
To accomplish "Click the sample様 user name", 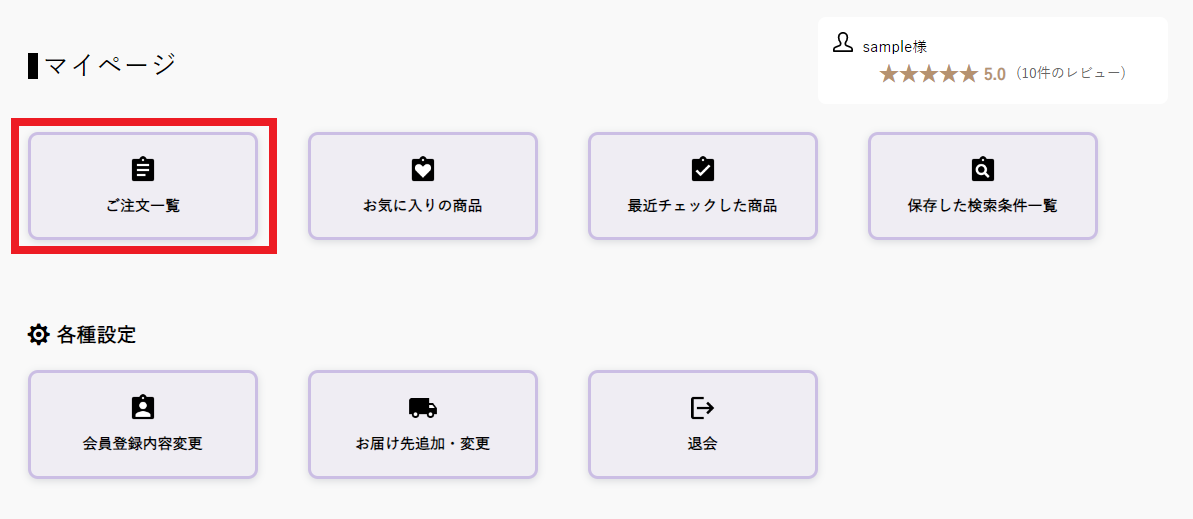I will point(895,46).
